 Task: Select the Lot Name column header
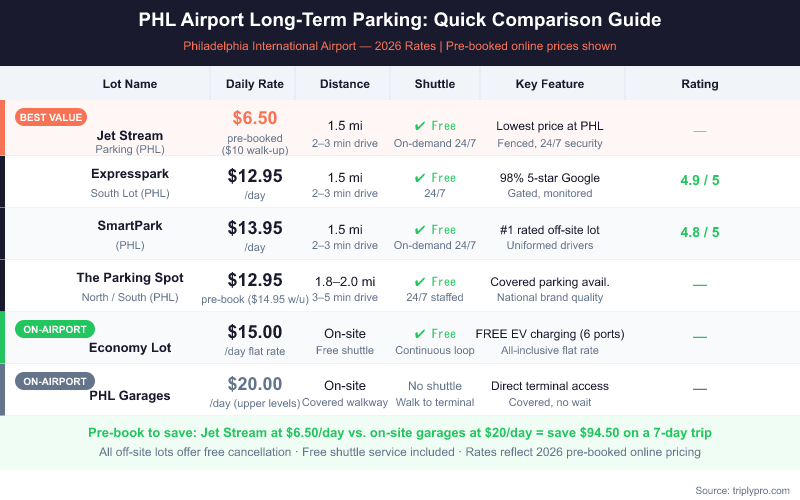[130, 84]
